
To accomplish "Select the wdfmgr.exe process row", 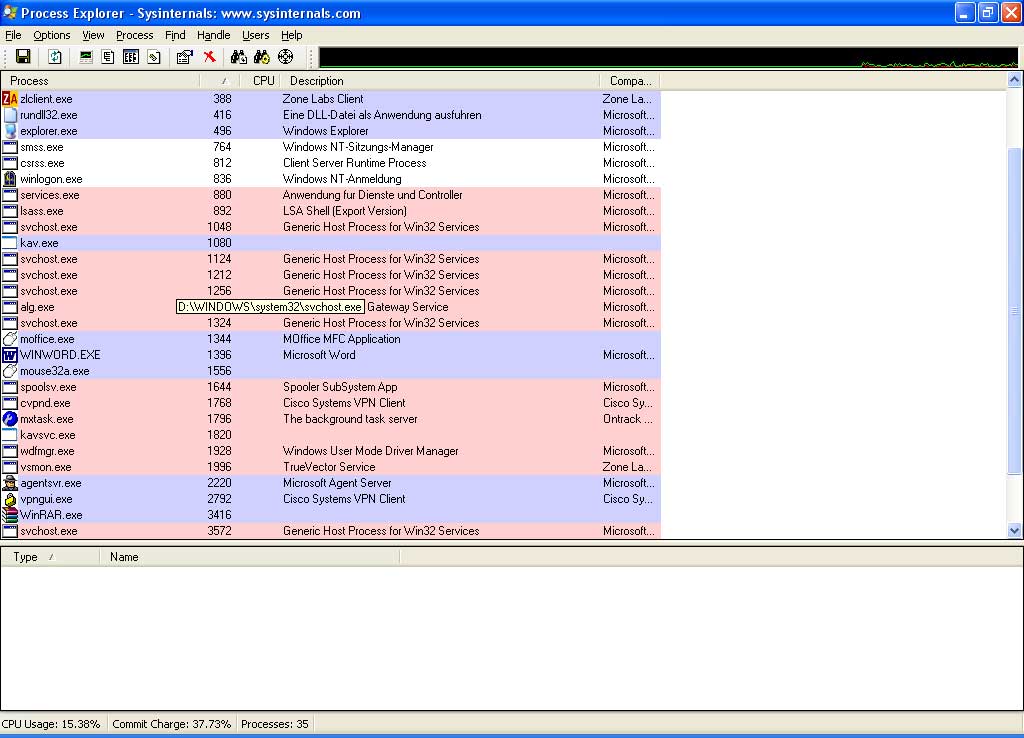I will pos(330,451).
